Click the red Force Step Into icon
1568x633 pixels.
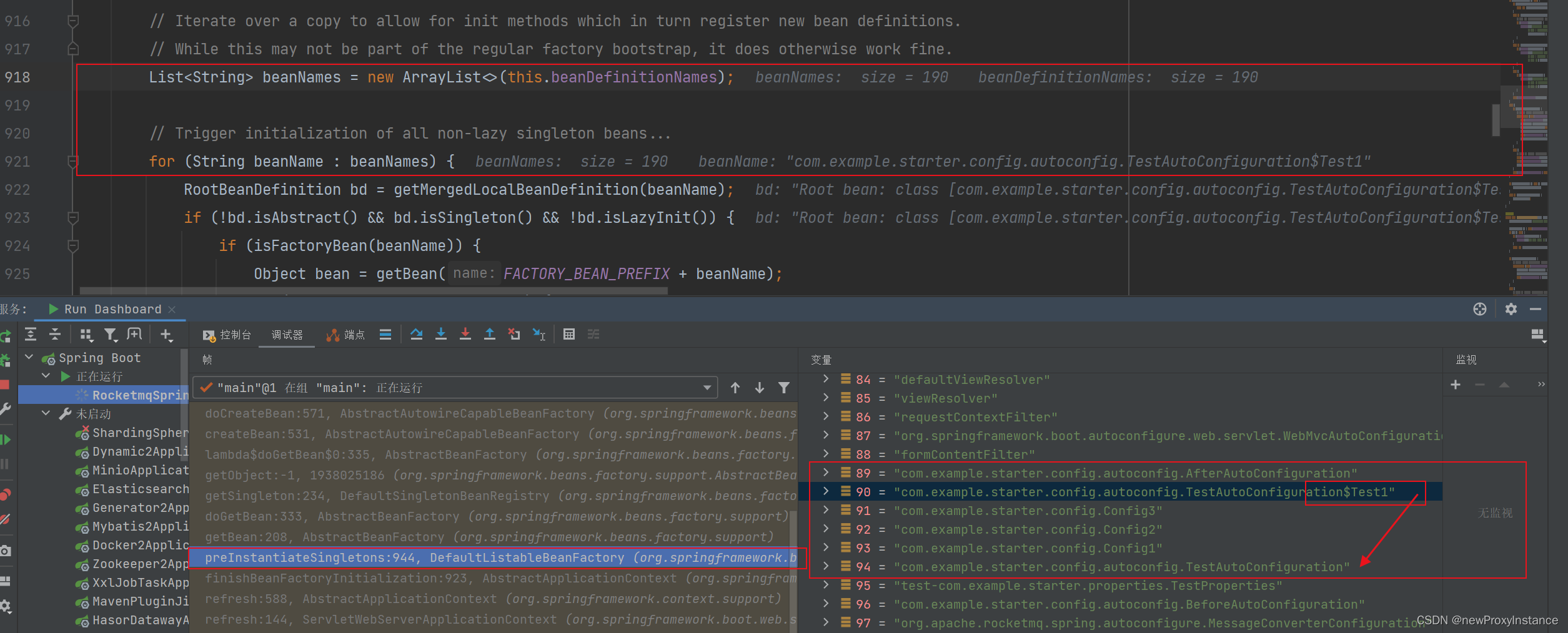point(465,335)
